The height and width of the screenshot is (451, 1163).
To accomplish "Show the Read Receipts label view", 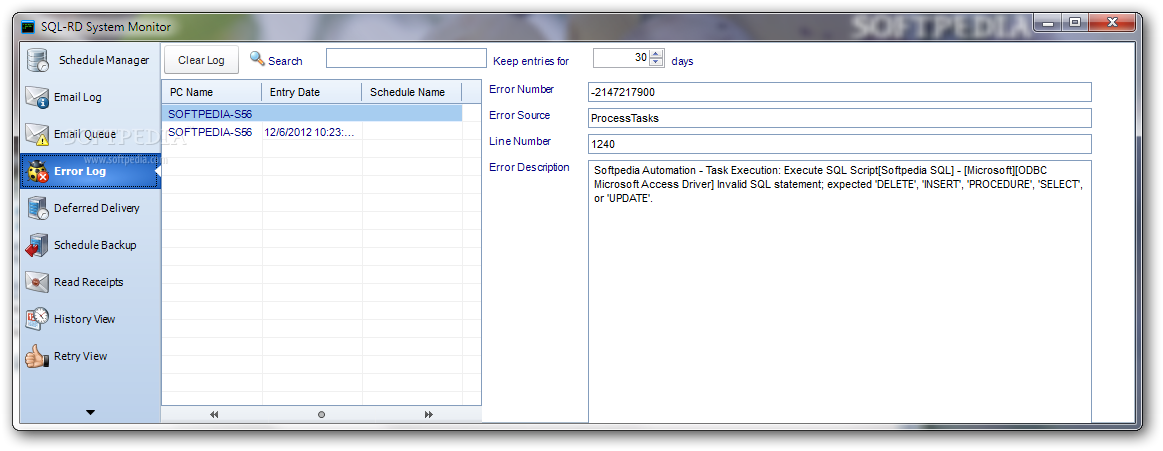I will (x=89, y=283).
